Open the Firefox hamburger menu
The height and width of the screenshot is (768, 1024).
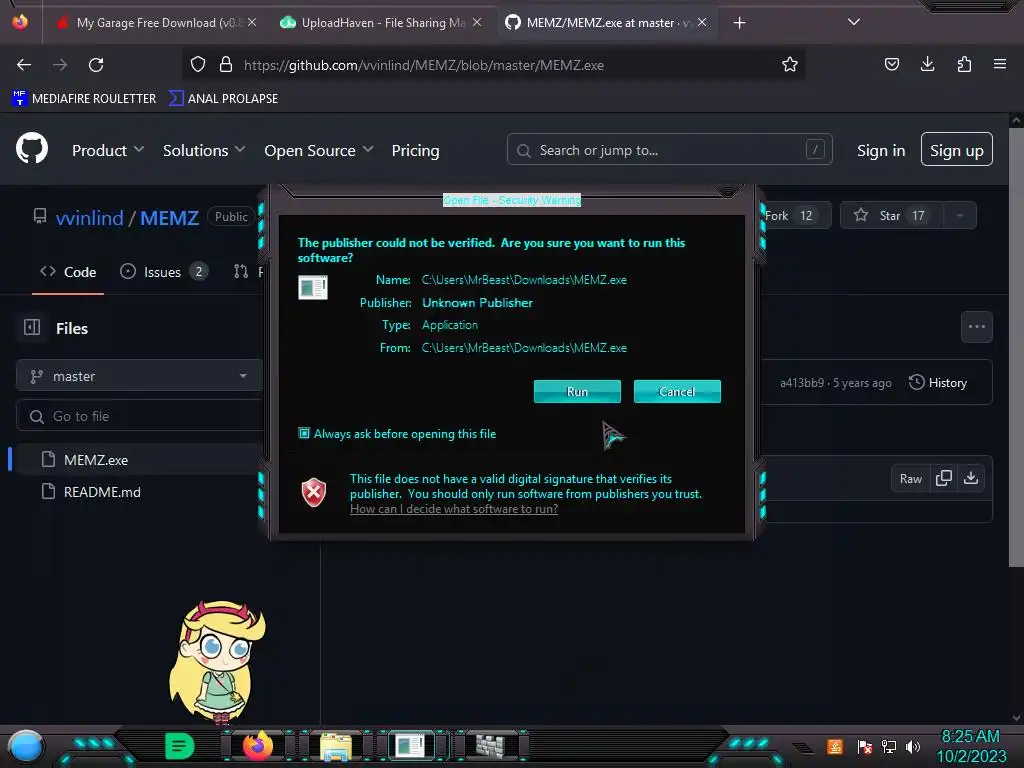pyautogui.click(x=1000, y=65)
